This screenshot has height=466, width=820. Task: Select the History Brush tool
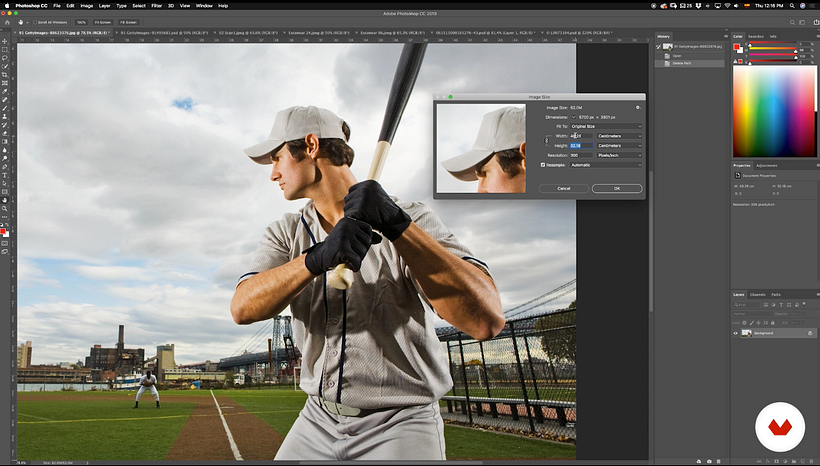click(5, 125)
